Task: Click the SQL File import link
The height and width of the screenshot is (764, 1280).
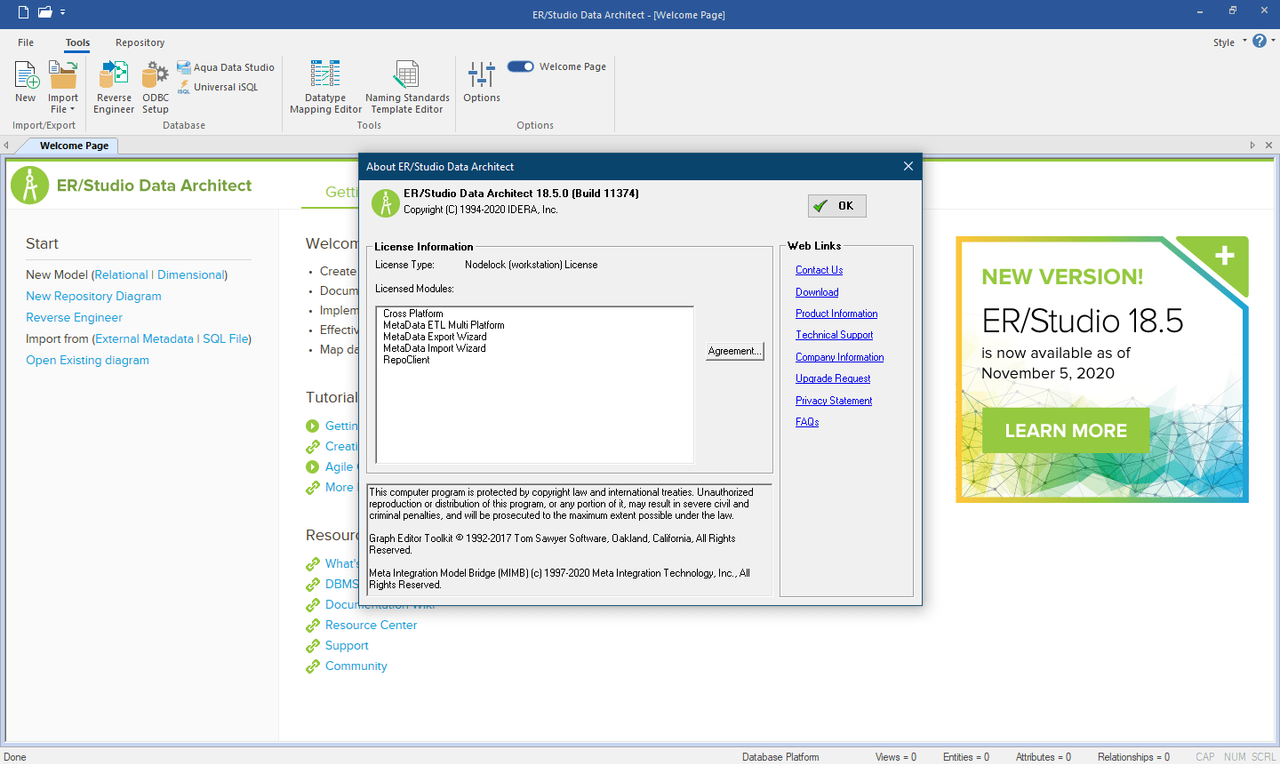Action: [x=225, y=339]
